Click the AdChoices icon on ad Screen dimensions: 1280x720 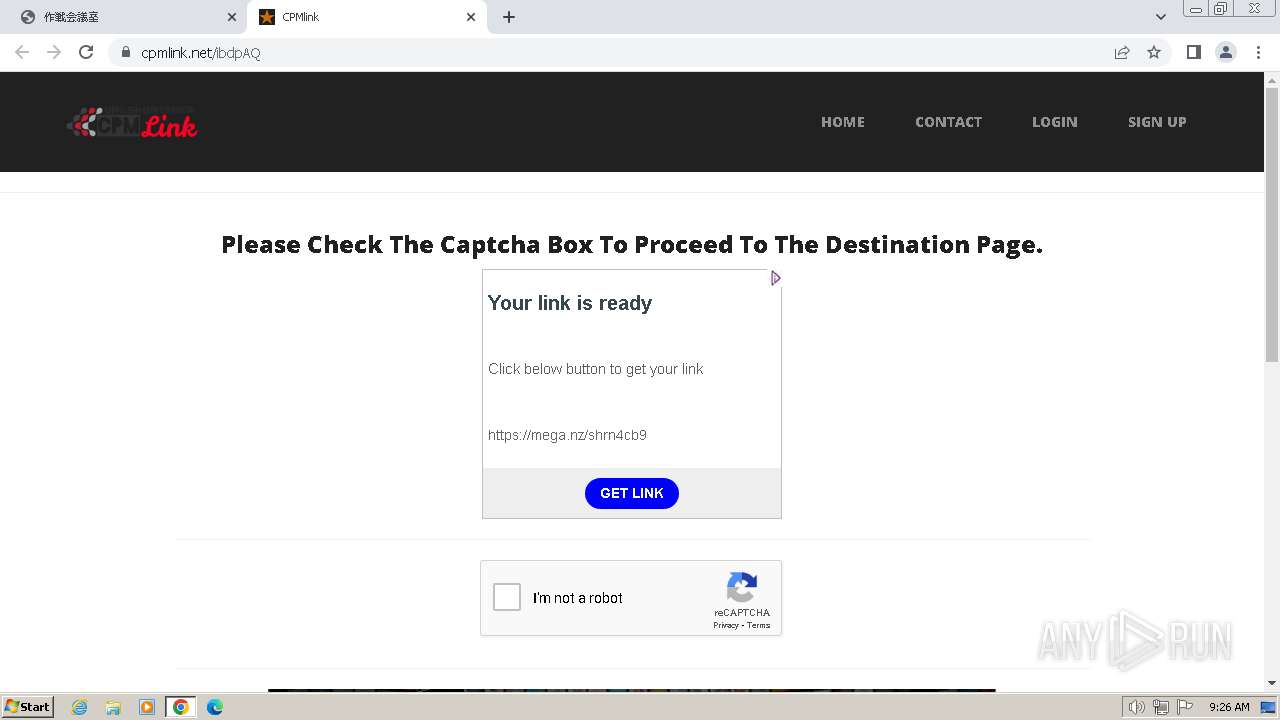(x=775, y=278)
